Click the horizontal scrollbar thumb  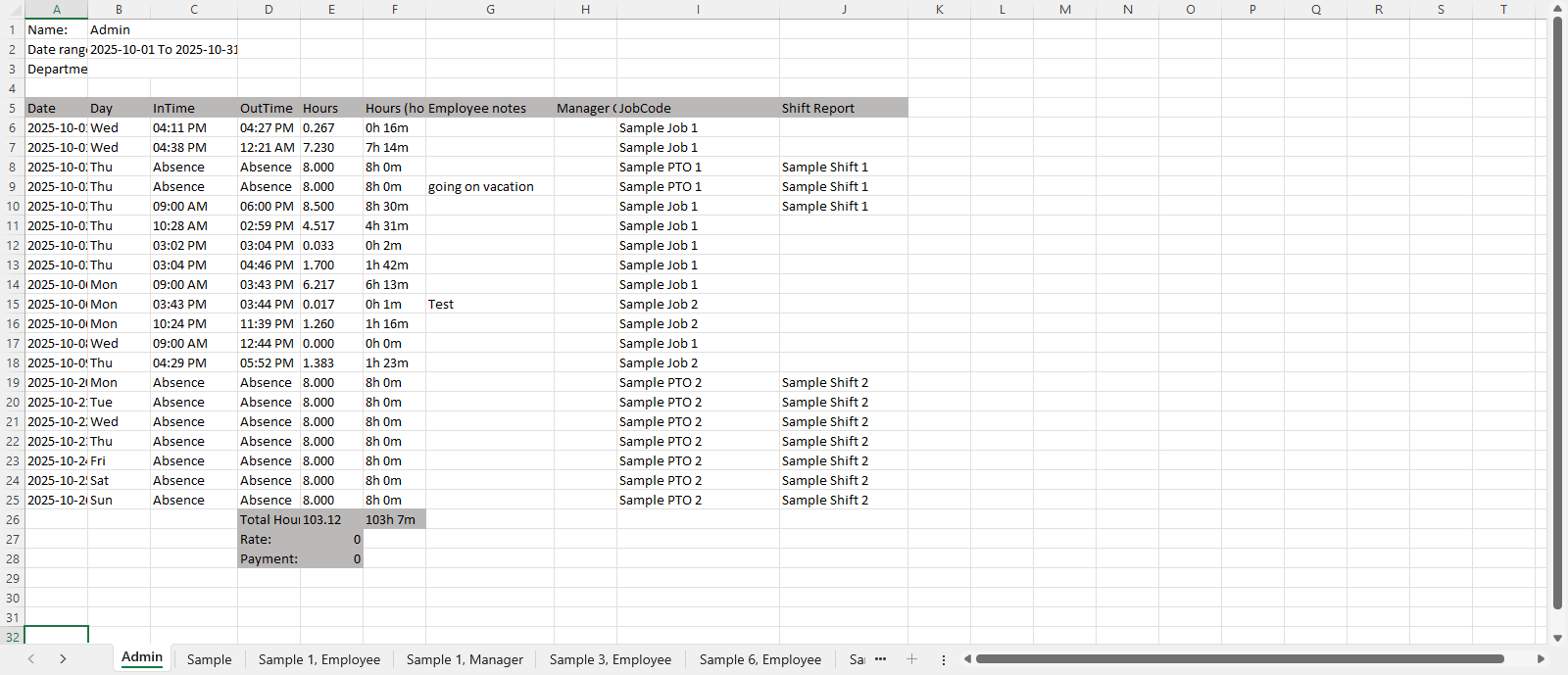click(x=1240, y=659)
